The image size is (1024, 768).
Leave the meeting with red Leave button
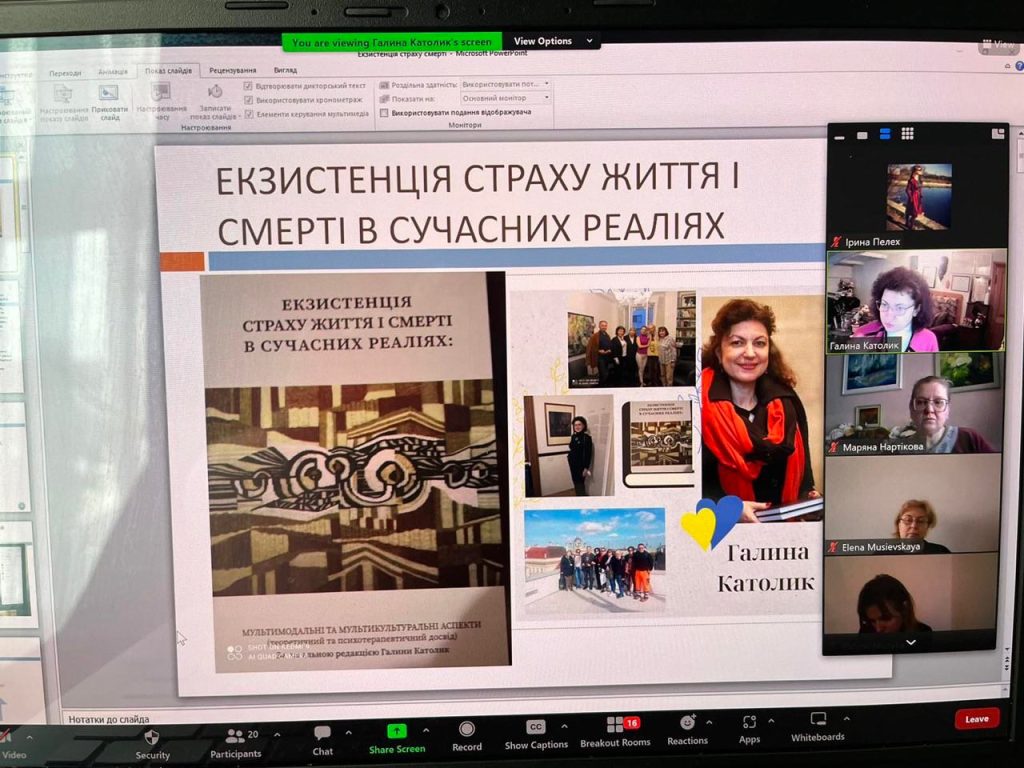[977, 719]
